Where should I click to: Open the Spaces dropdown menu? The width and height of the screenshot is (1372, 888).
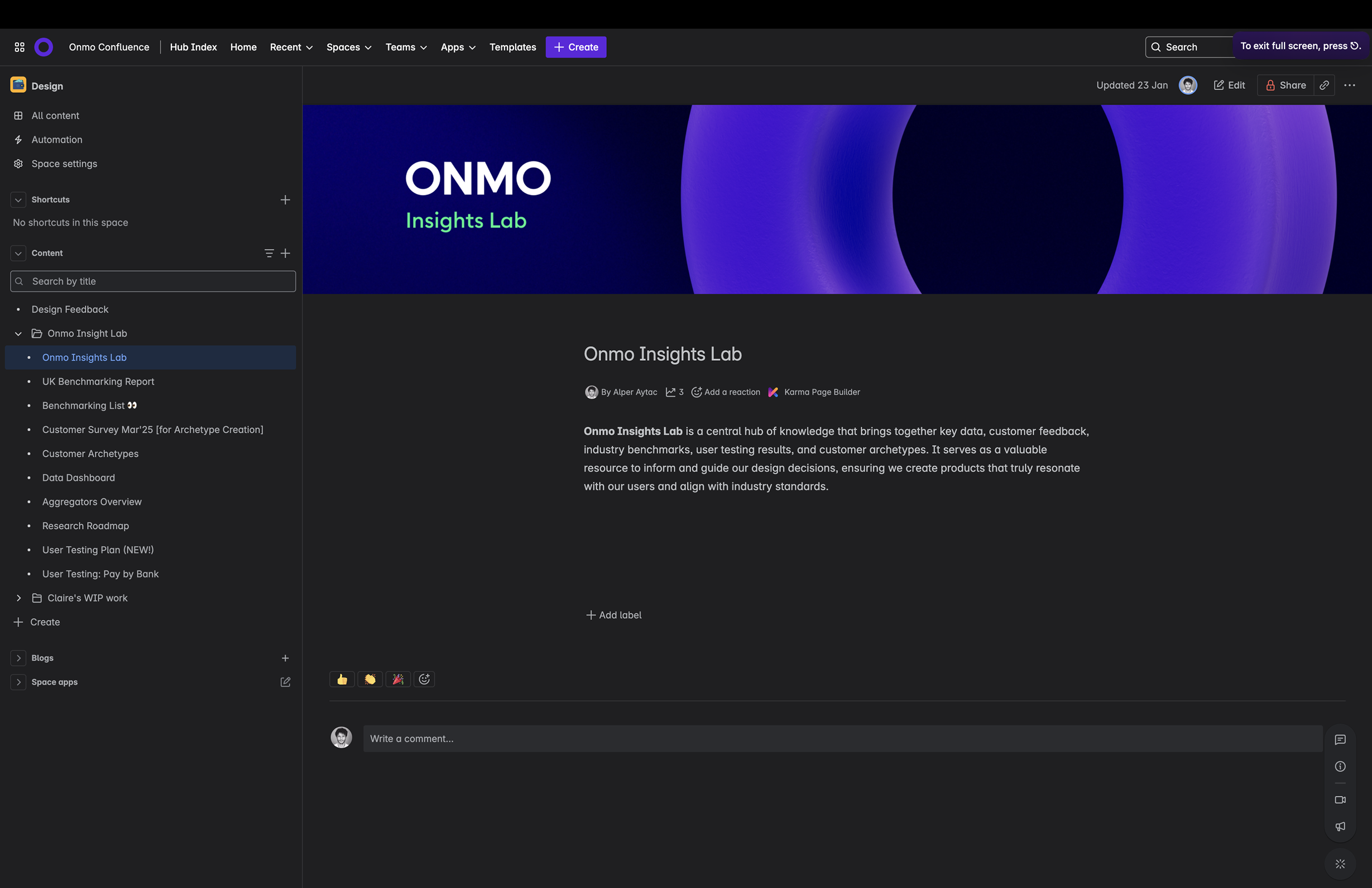(349, 47)
